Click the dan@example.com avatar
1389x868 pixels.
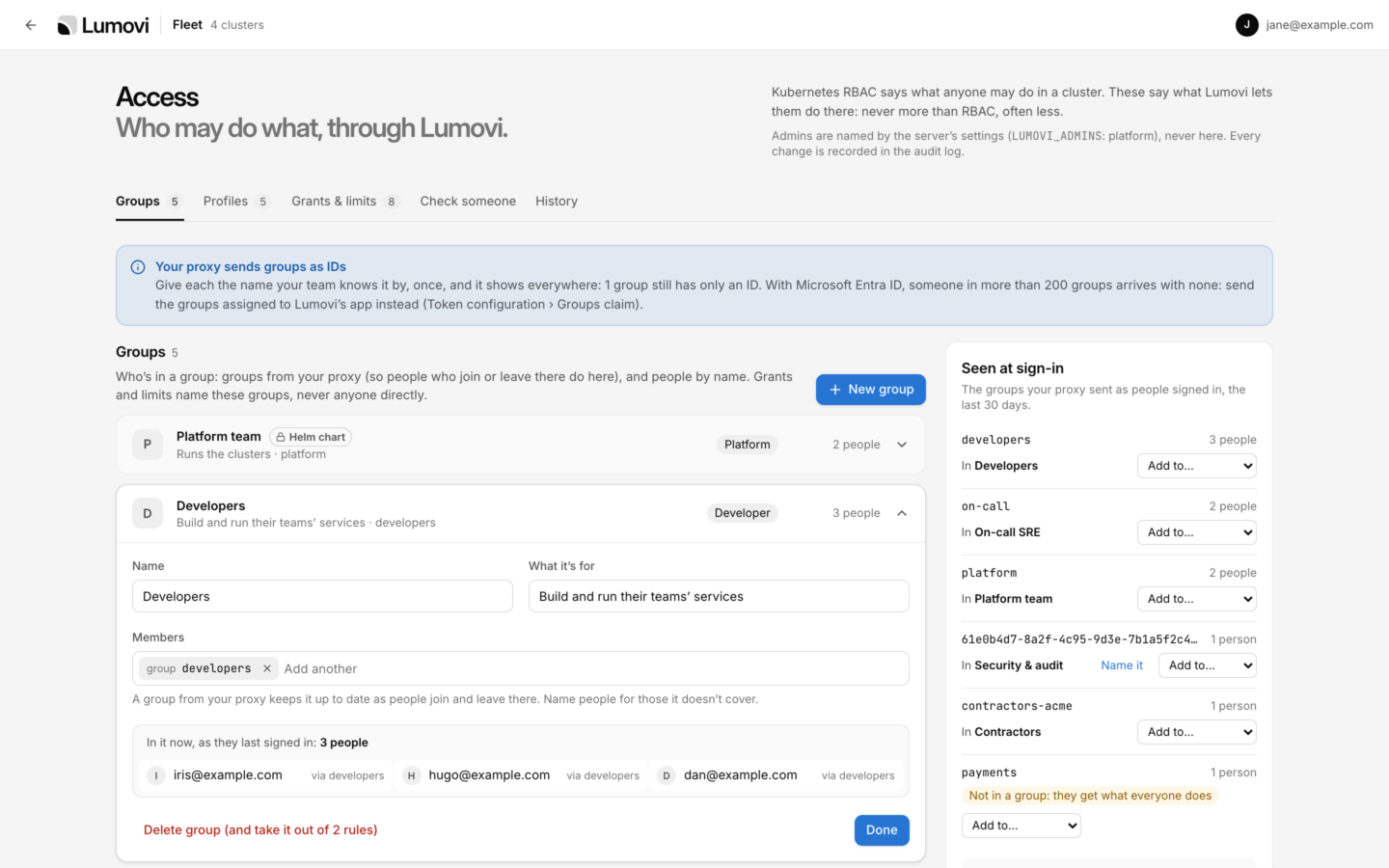coord(667,775)
